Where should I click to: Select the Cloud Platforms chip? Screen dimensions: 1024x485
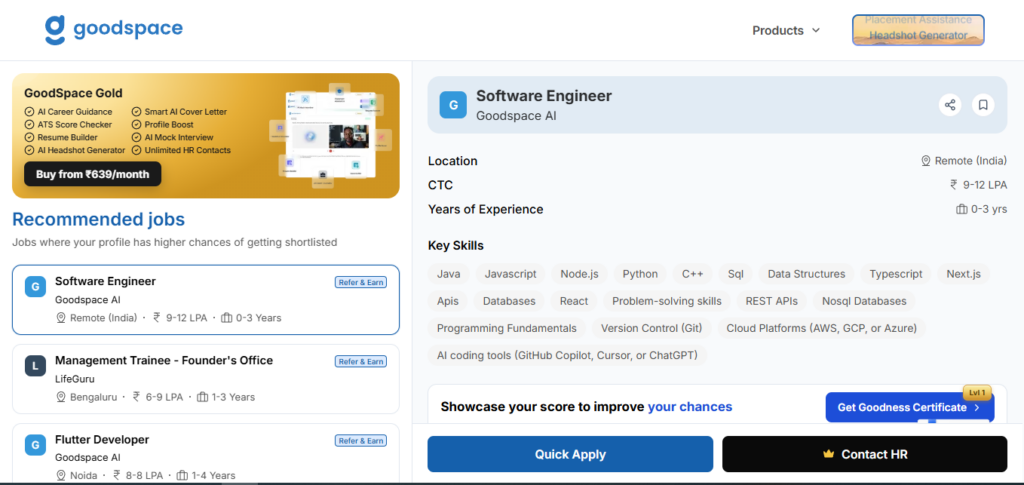tap(822, 328)
